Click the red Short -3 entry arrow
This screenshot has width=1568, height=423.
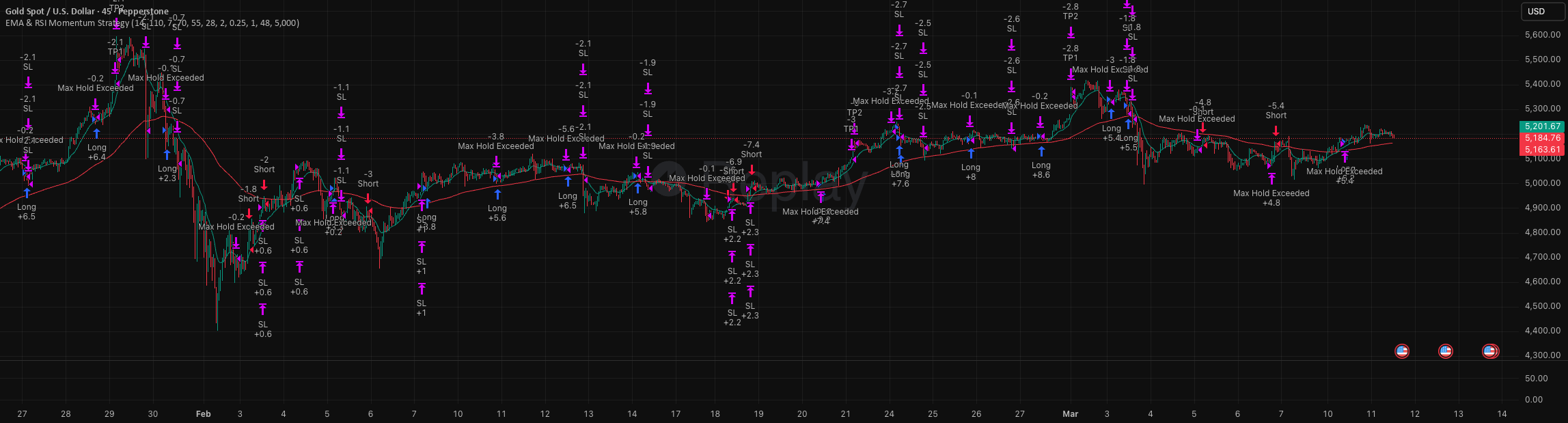[x=368, y=198]
